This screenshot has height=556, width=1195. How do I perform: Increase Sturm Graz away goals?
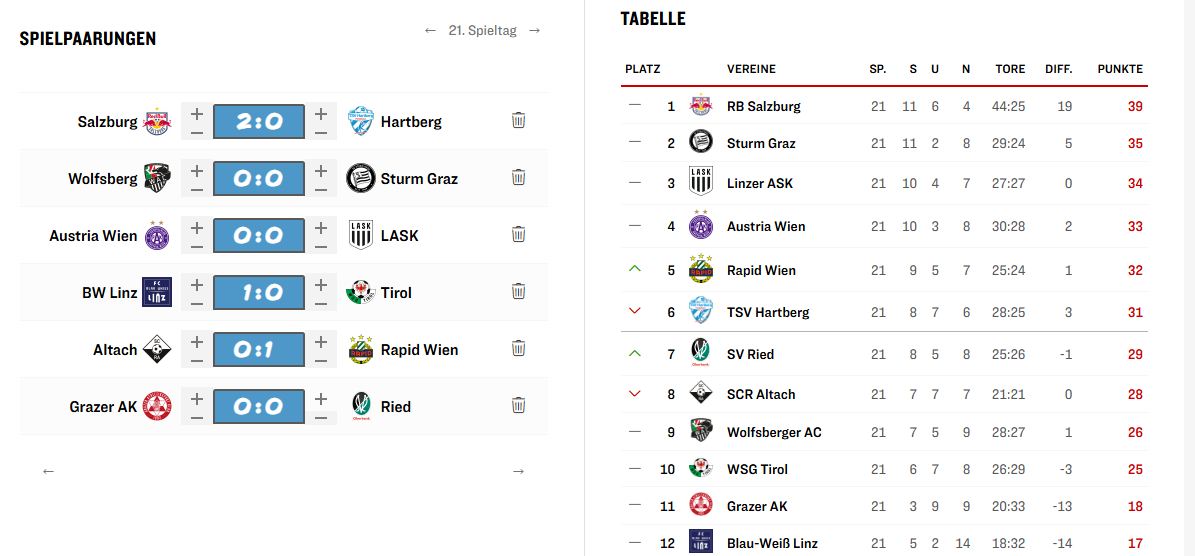point(320,170)
